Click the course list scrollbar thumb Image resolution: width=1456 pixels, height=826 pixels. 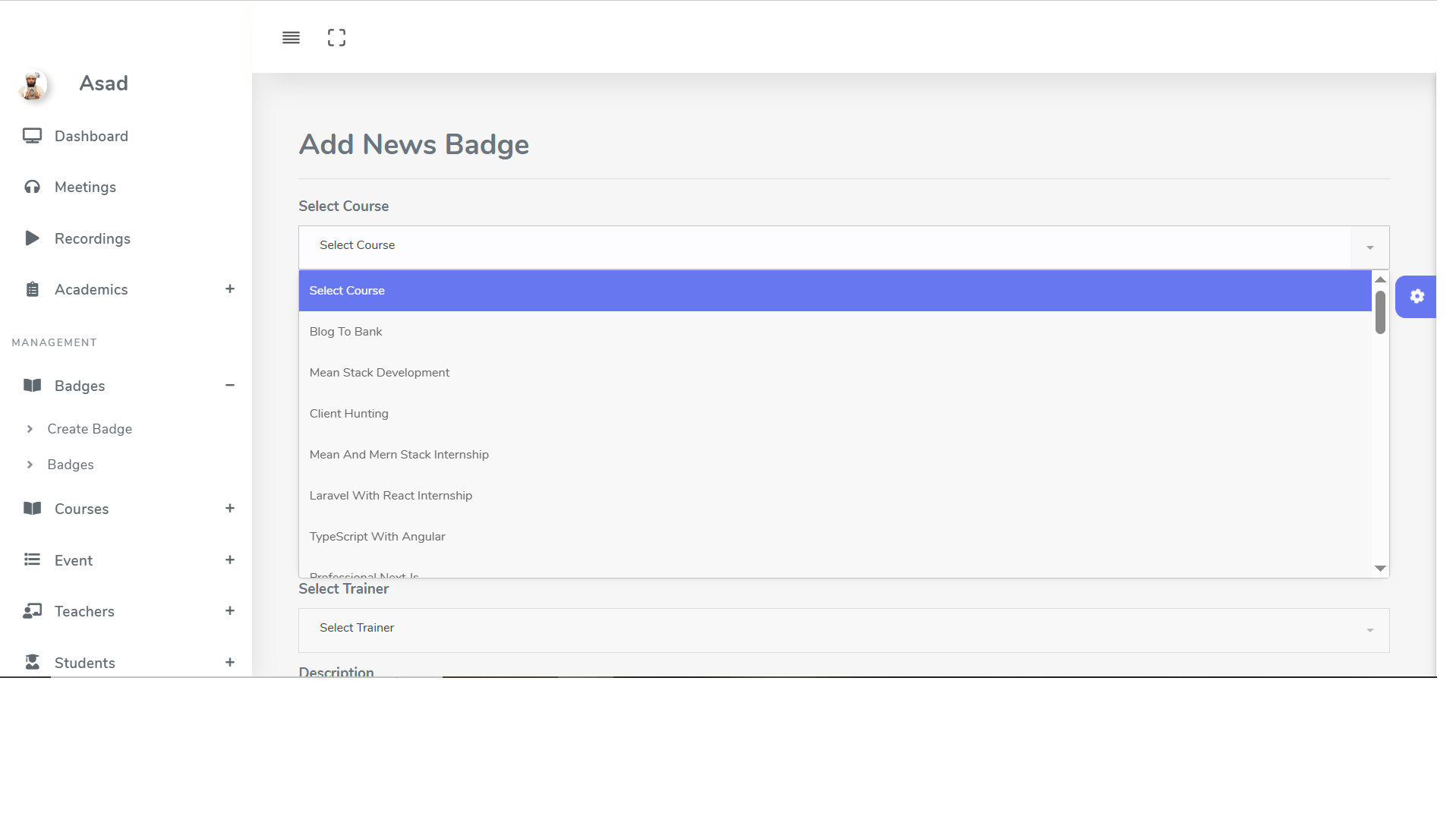click(1380, 312)
